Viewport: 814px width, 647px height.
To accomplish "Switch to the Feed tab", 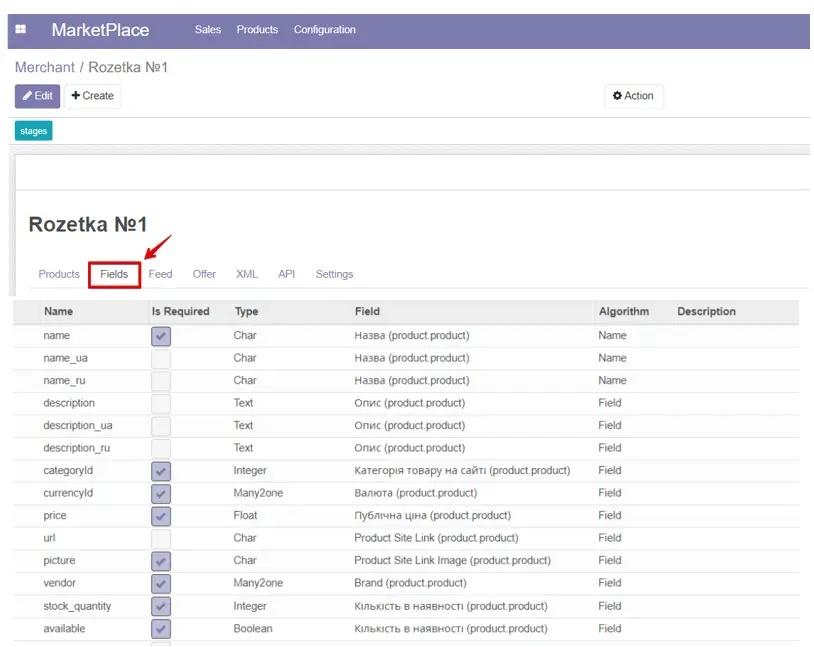I will click(160, 274).
